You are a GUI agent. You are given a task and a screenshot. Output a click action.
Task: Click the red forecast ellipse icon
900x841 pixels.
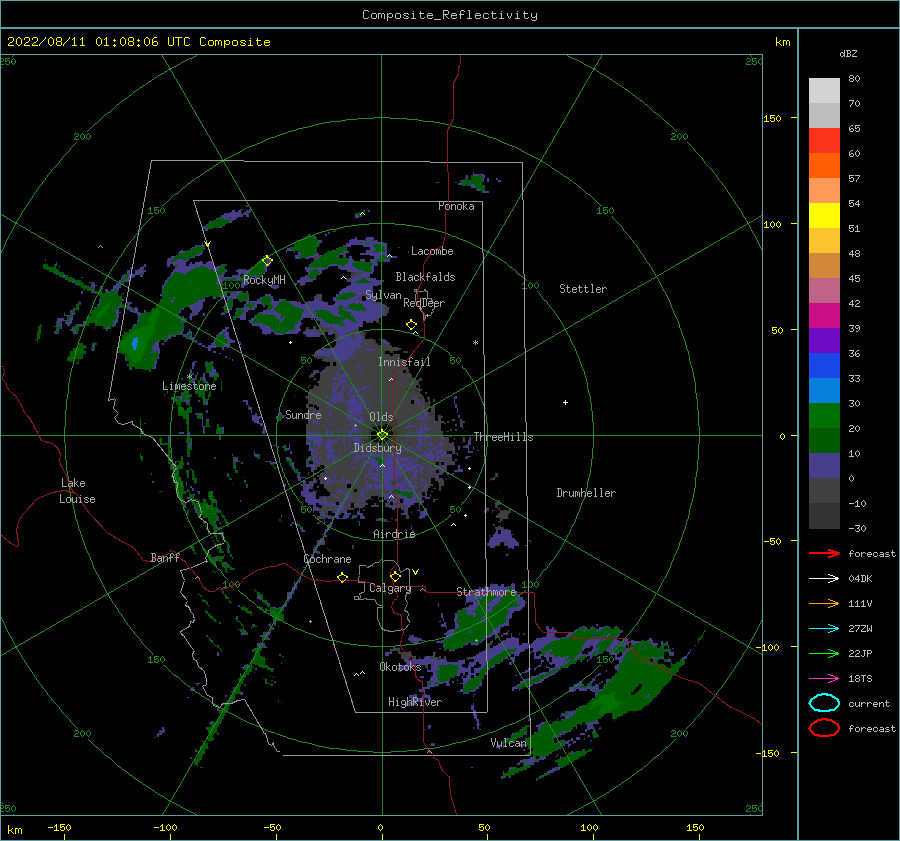[x=824, y=728]
